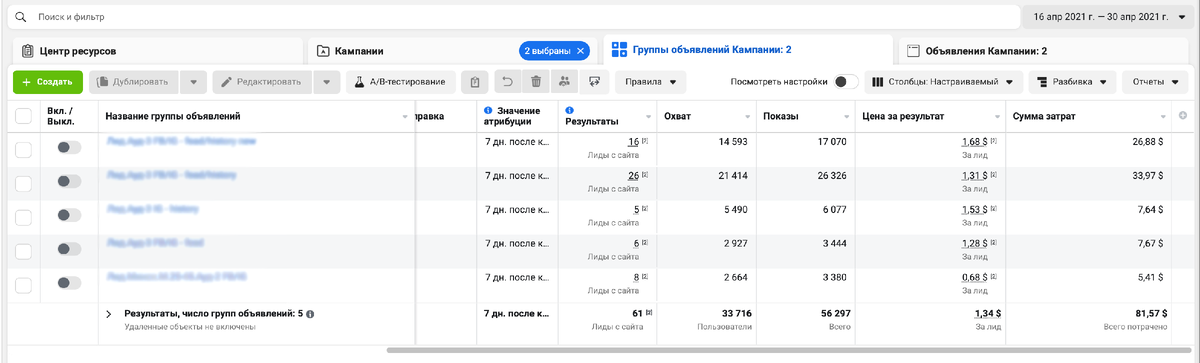Open Охват column header menu arrow
The height and width of the screenshot is (363, 1200).
pos(747,118)
